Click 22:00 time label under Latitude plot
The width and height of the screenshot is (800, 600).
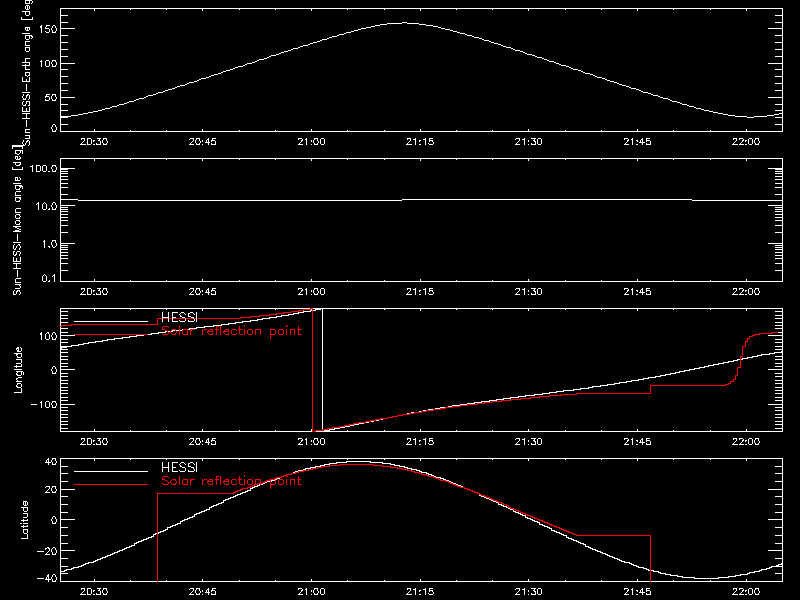[x=746, y=592]
